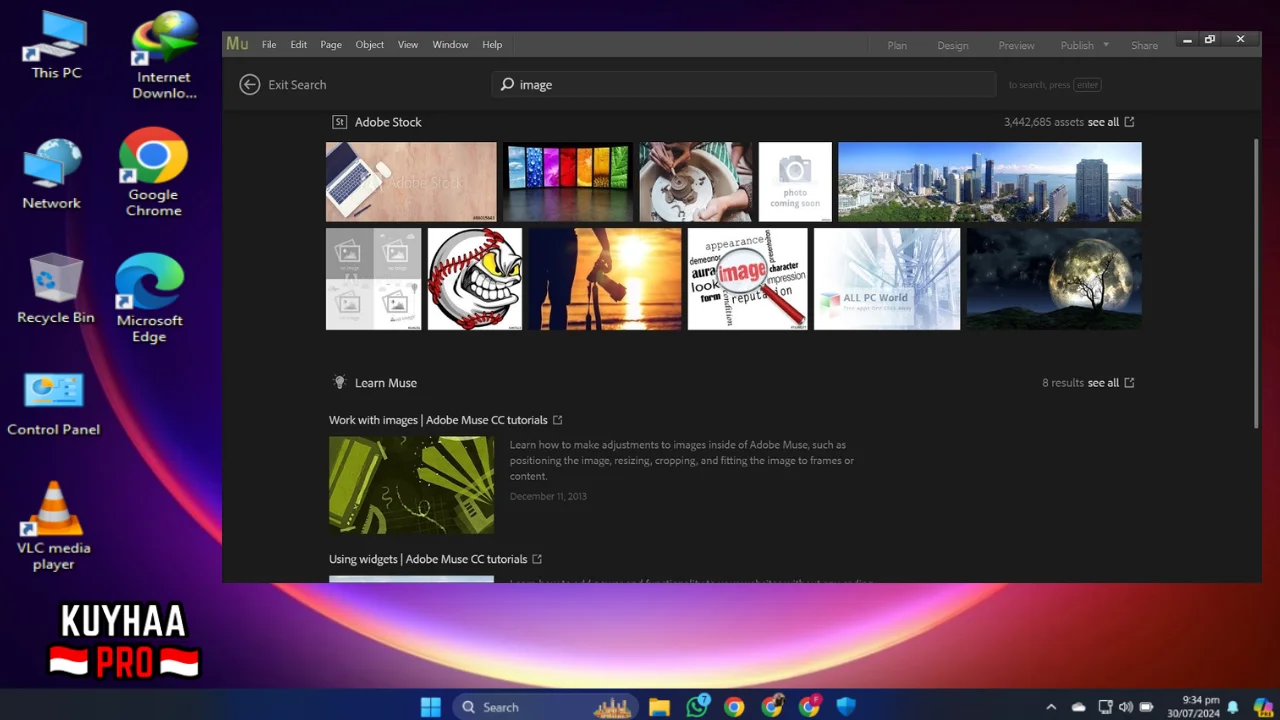Click the volume icon in system tray
The width and height of the screenshot is (1280, 720).
tap(1125, 707)
